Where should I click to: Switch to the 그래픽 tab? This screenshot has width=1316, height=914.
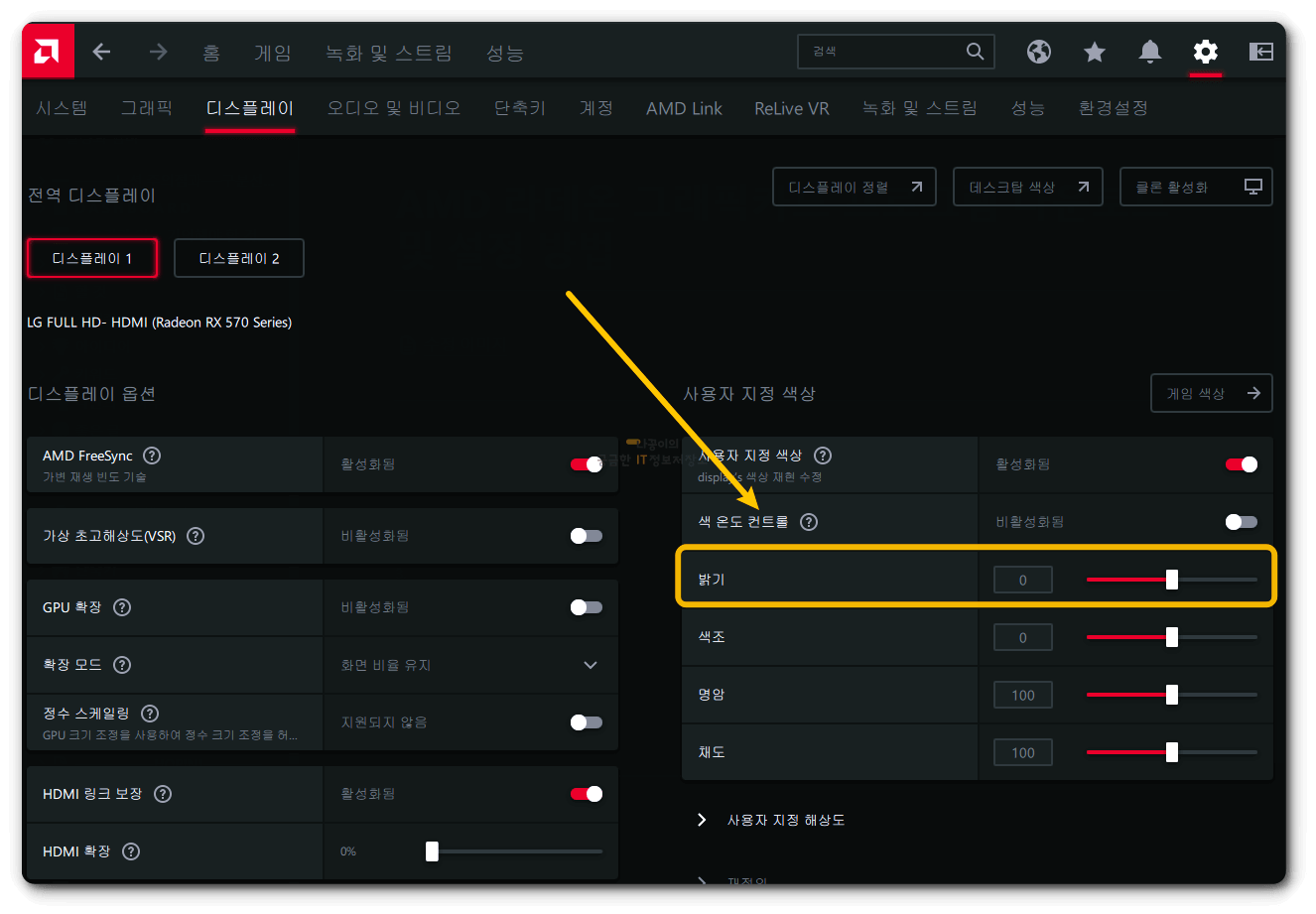[x=147, y=108]
